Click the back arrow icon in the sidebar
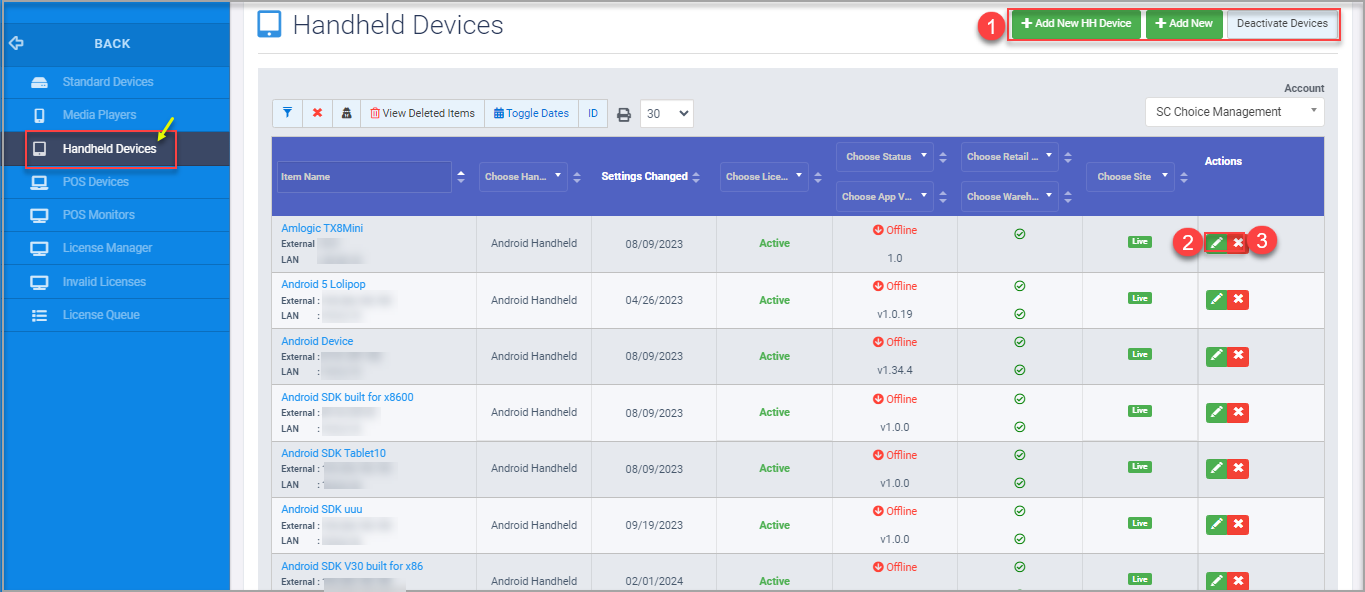The image size is (1365, 592). 16,43
